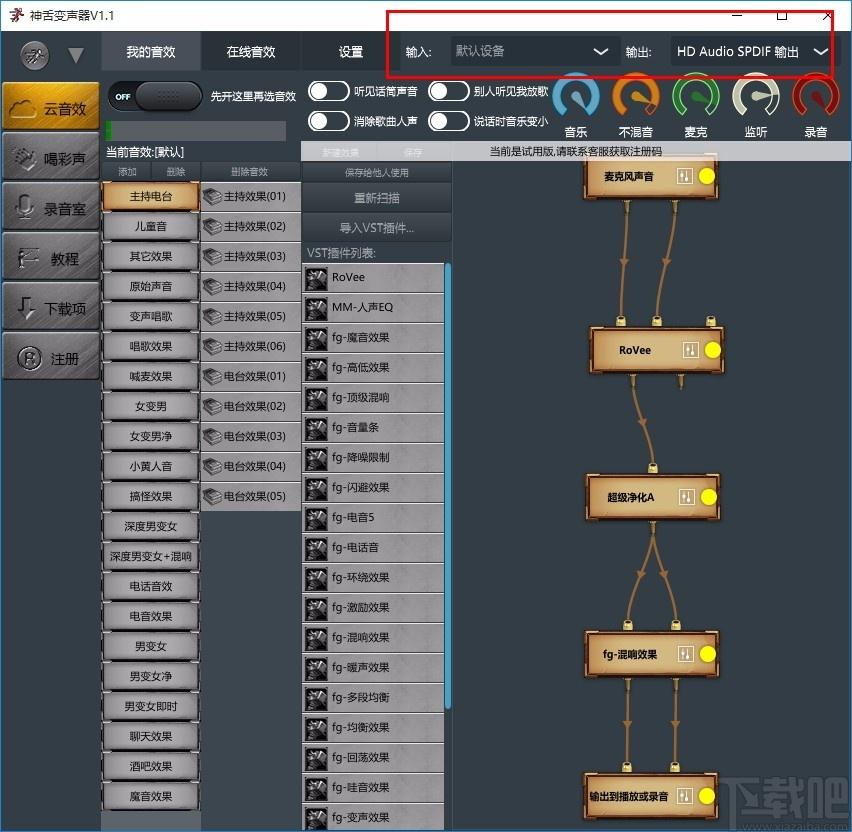Open the 注册 registration section

tap(51, 357)
